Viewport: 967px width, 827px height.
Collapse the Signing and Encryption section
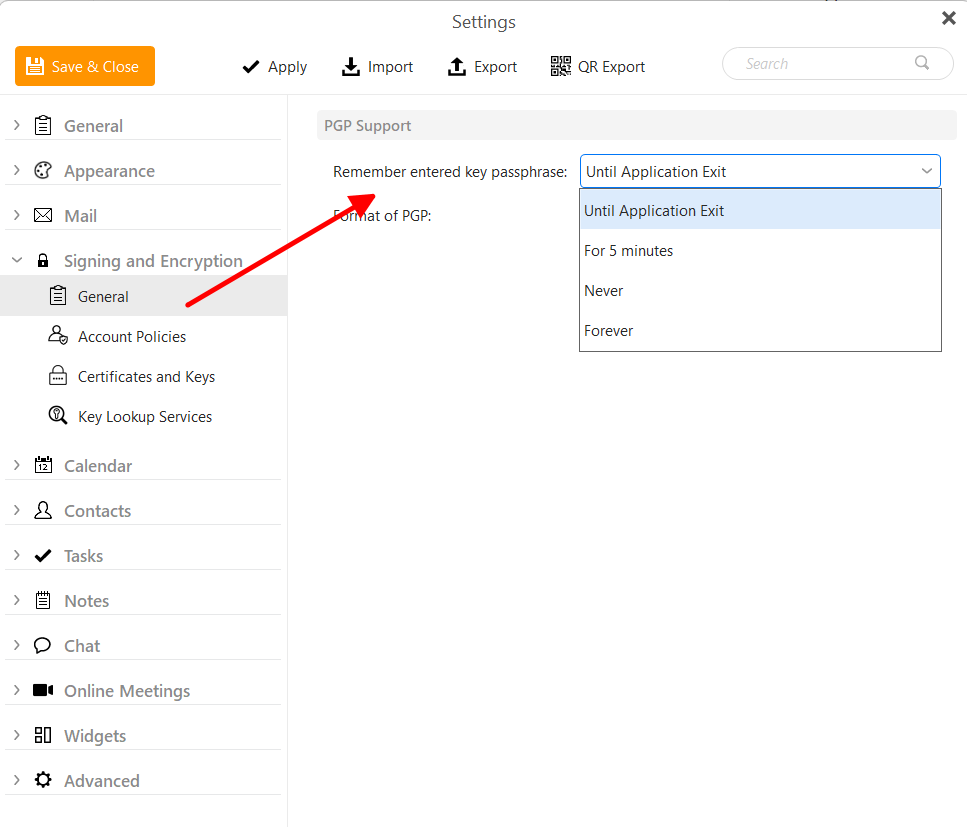17,260
